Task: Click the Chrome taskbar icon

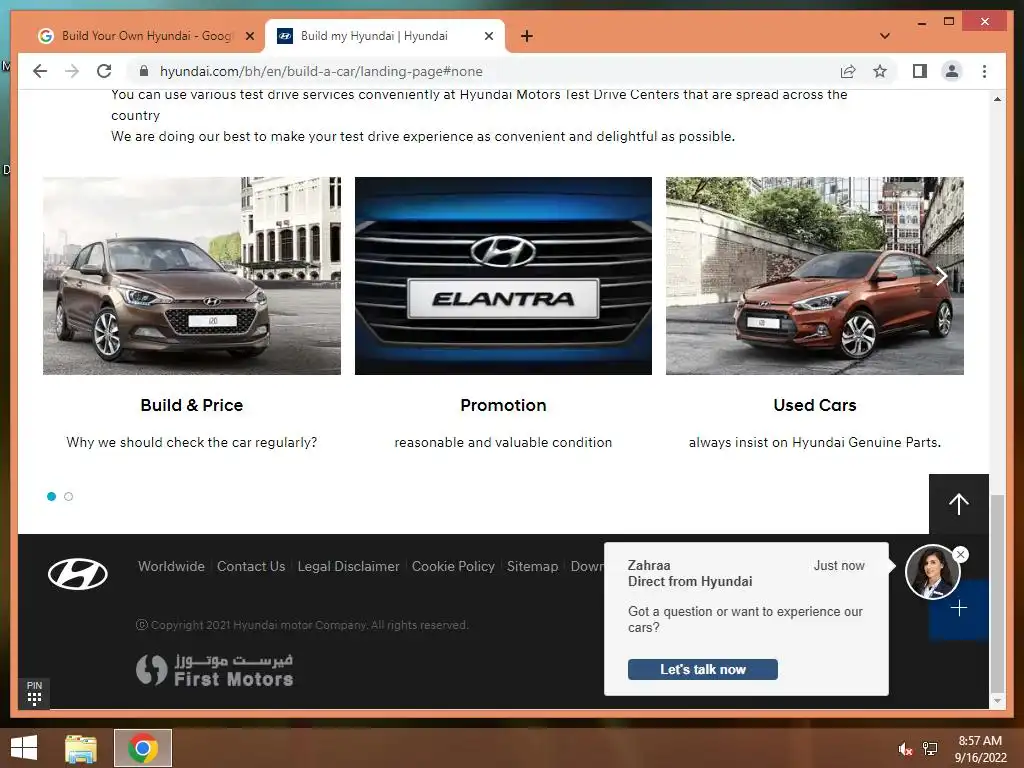Action: point(143,748)
